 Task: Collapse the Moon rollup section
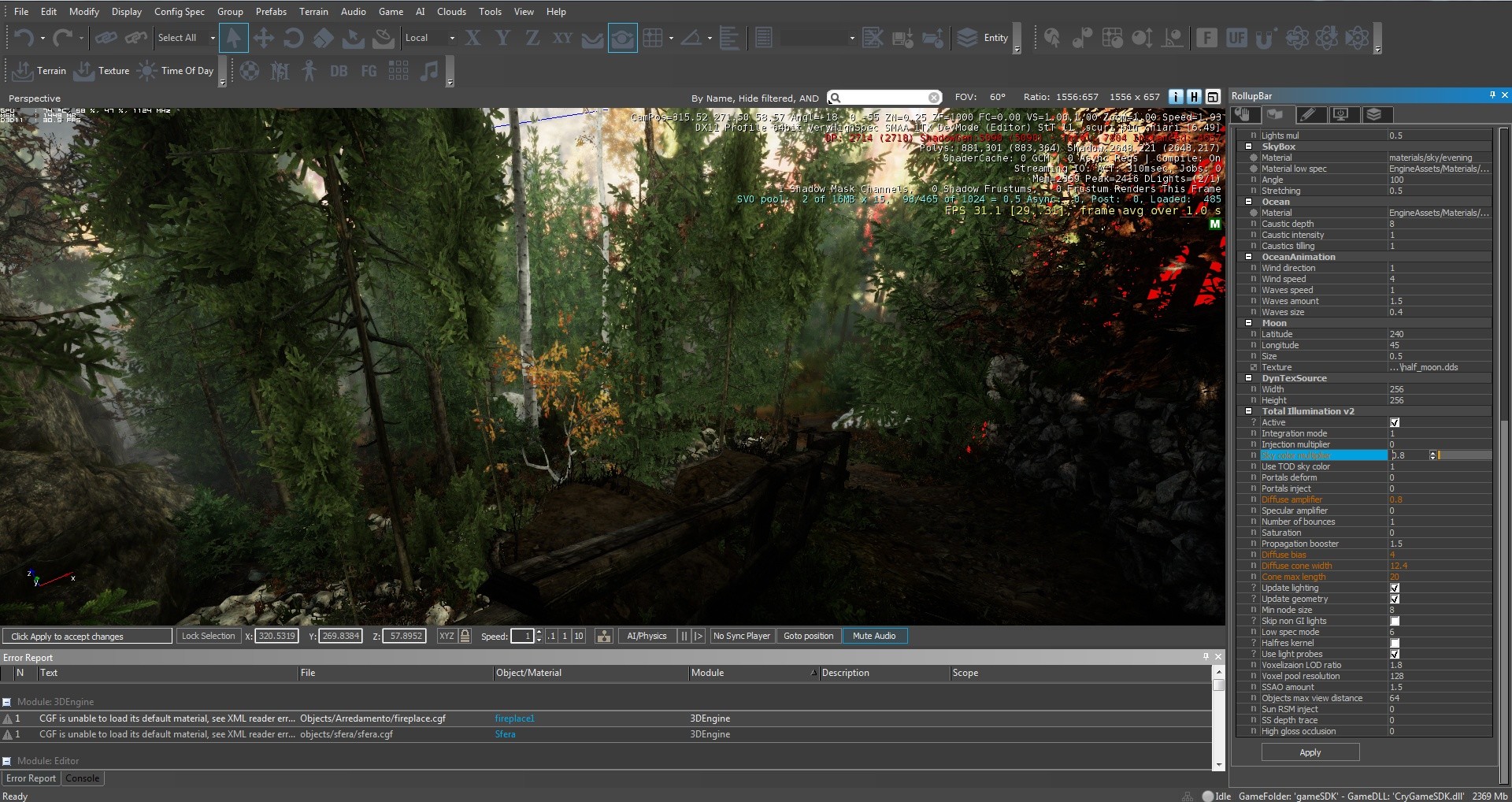tap(1248, 323)
